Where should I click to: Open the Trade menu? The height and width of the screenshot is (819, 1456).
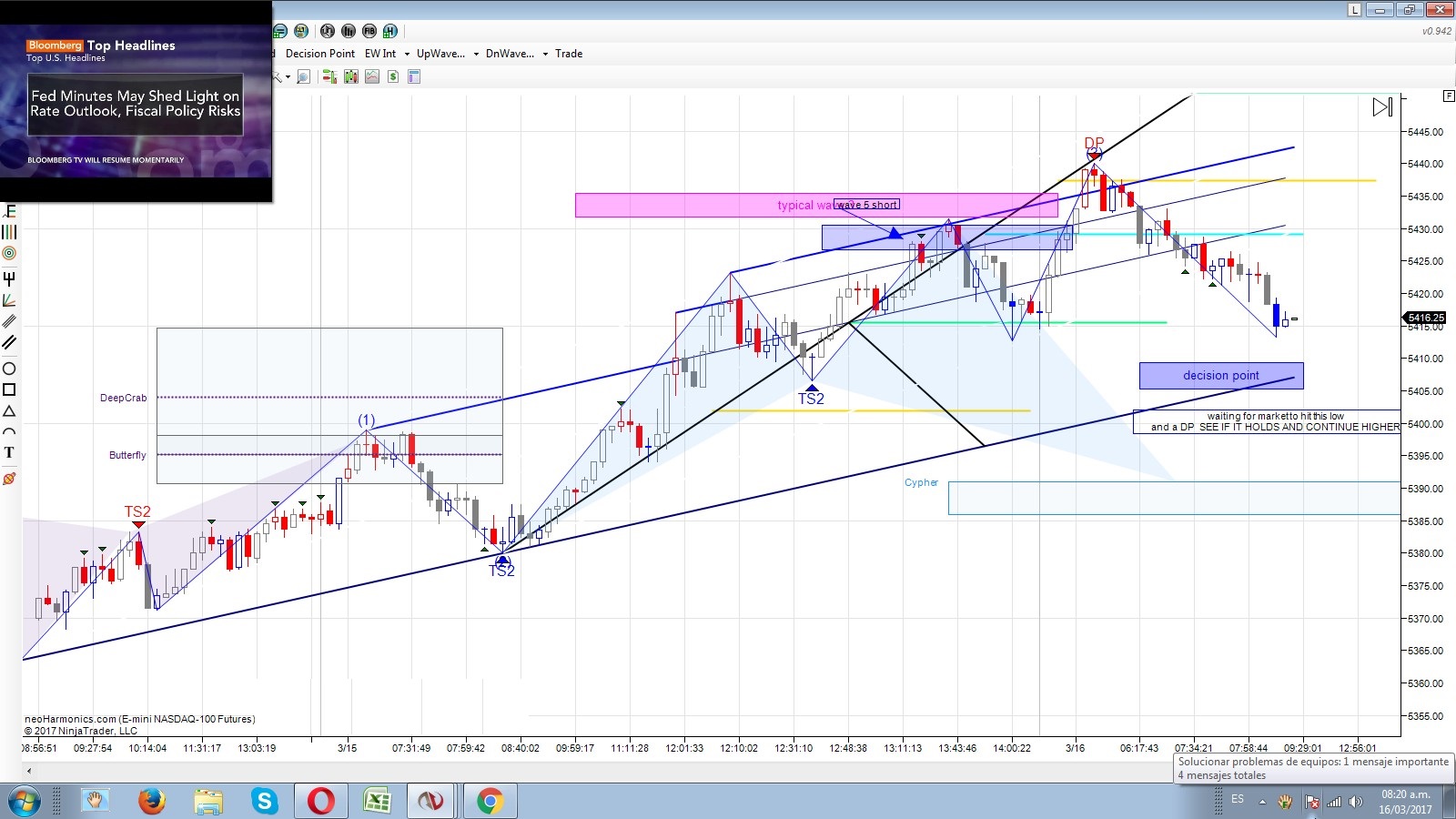(569, 54)
